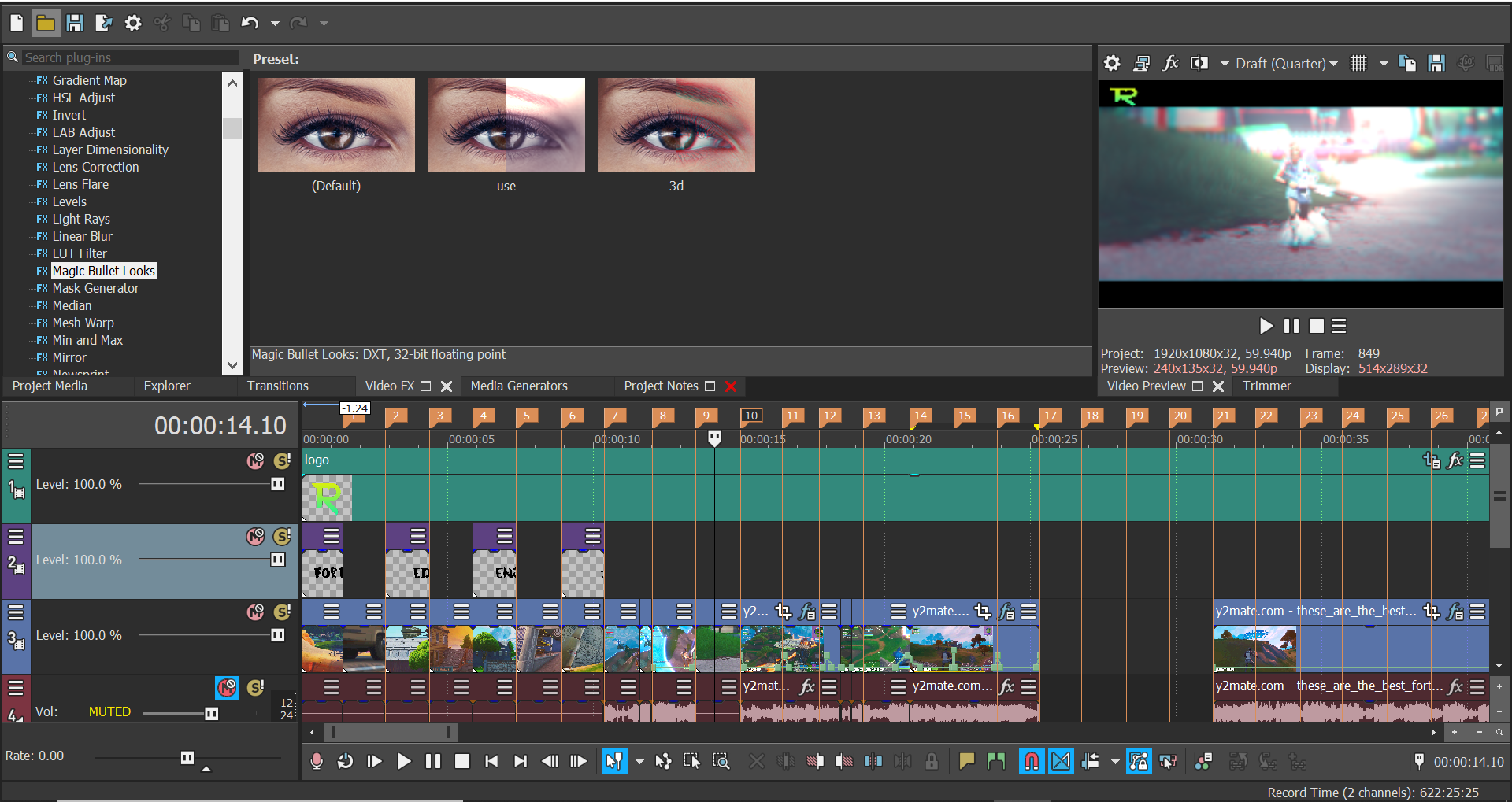Solo track 1 with its S toggle
The height and width of the screenshot is (802, 1512).
point(282,460)
